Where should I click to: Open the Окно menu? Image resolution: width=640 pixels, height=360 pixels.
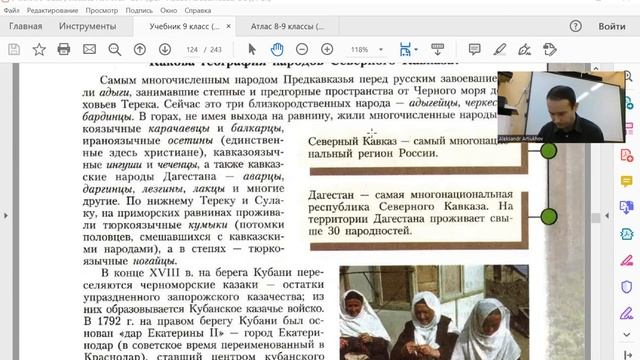pos(169,10)
